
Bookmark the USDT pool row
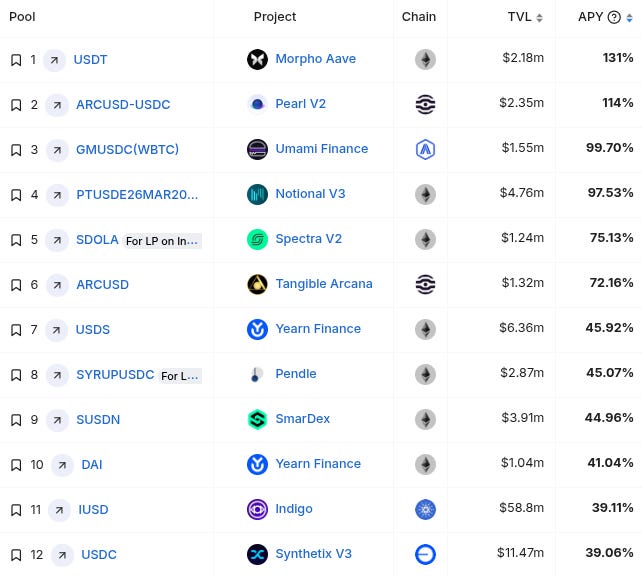pyautogui.click(x=16, y=60)
